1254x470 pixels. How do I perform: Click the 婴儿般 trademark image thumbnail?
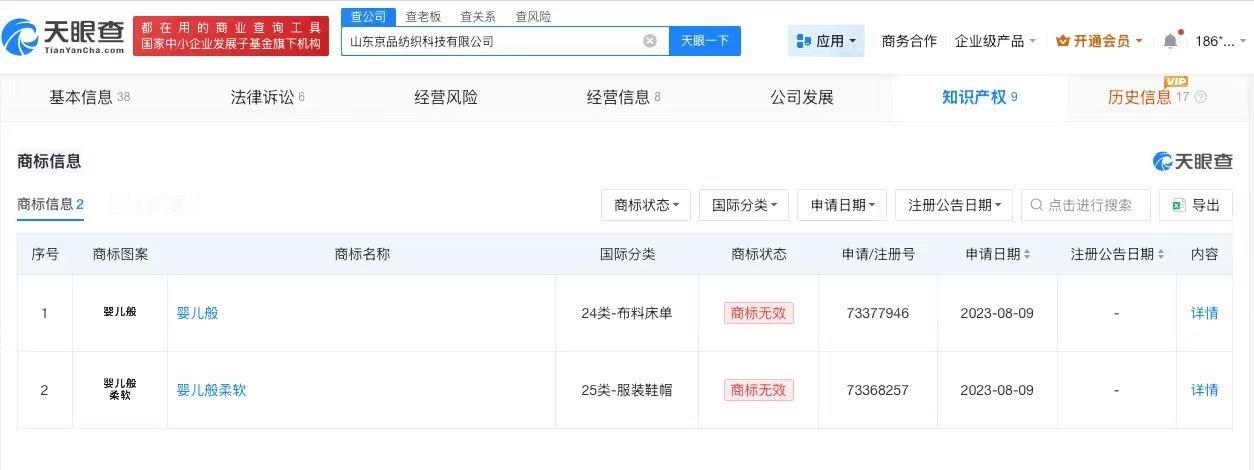(120, 312)
